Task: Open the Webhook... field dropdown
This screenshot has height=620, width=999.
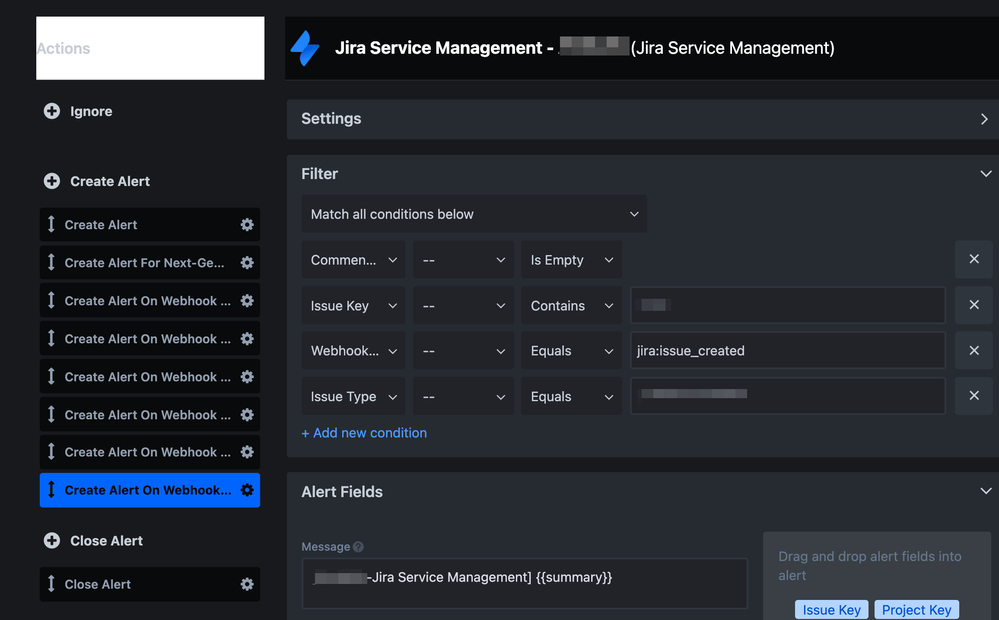Action: pyautogui.click(x=353, y=351)
